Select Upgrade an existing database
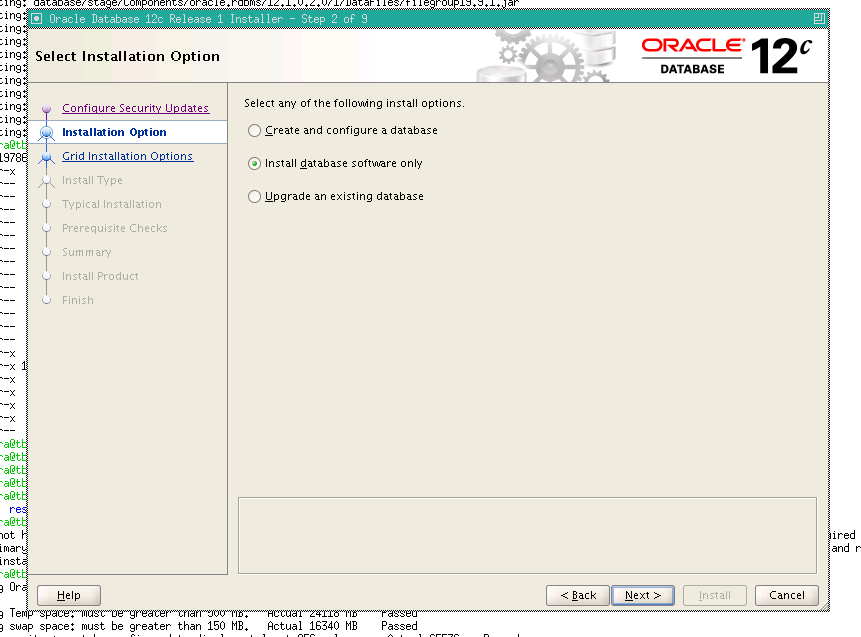Screen dimensions: 861x637 pos(254,196)
